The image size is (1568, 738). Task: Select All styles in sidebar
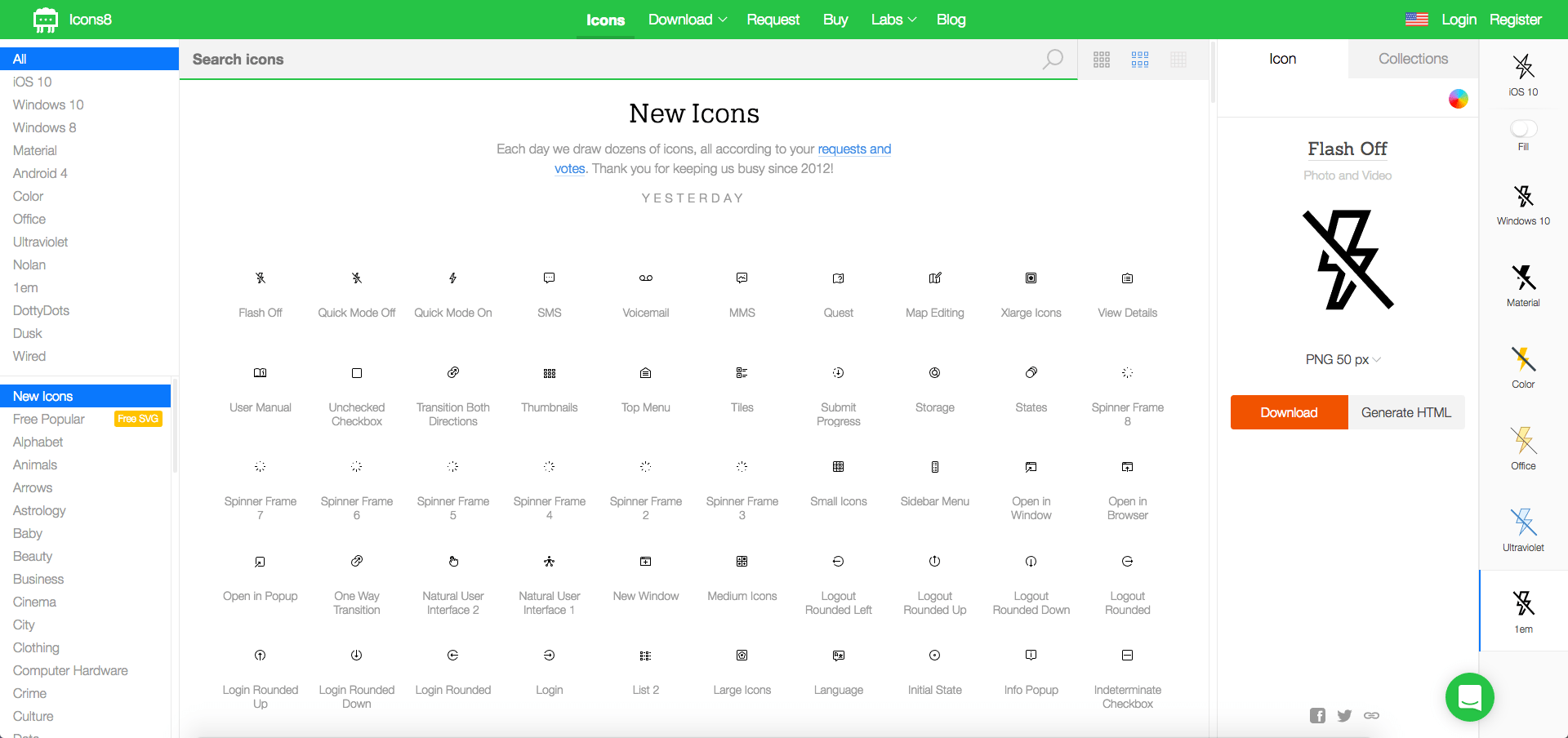coord(89,59)
